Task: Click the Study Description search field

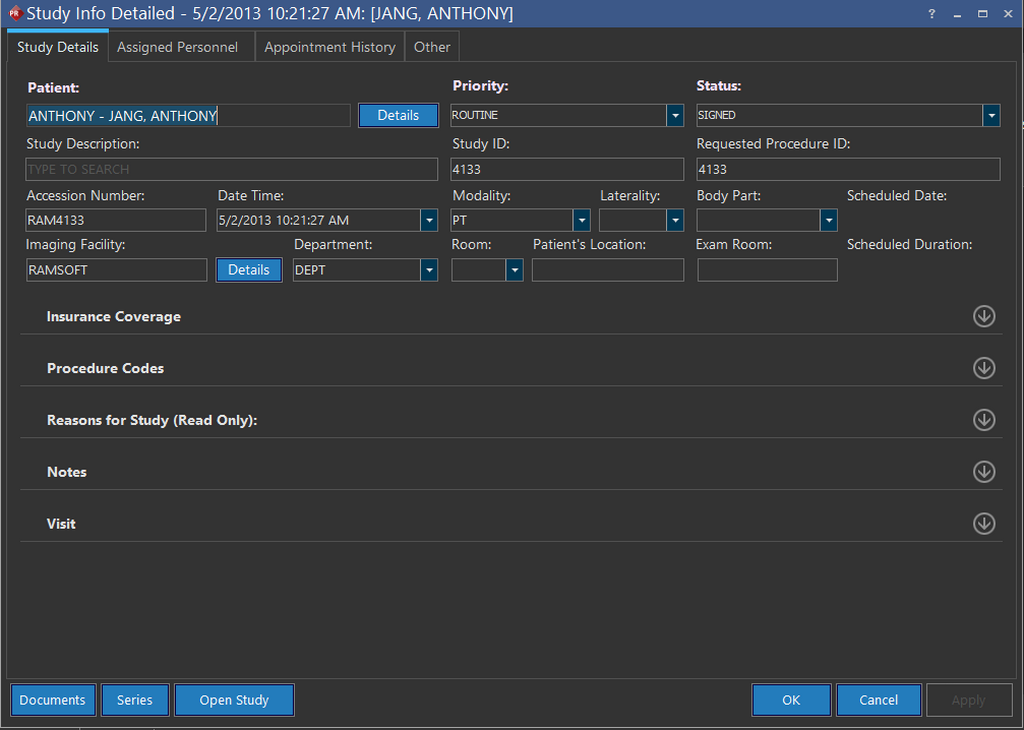Action: click(231, 169)
